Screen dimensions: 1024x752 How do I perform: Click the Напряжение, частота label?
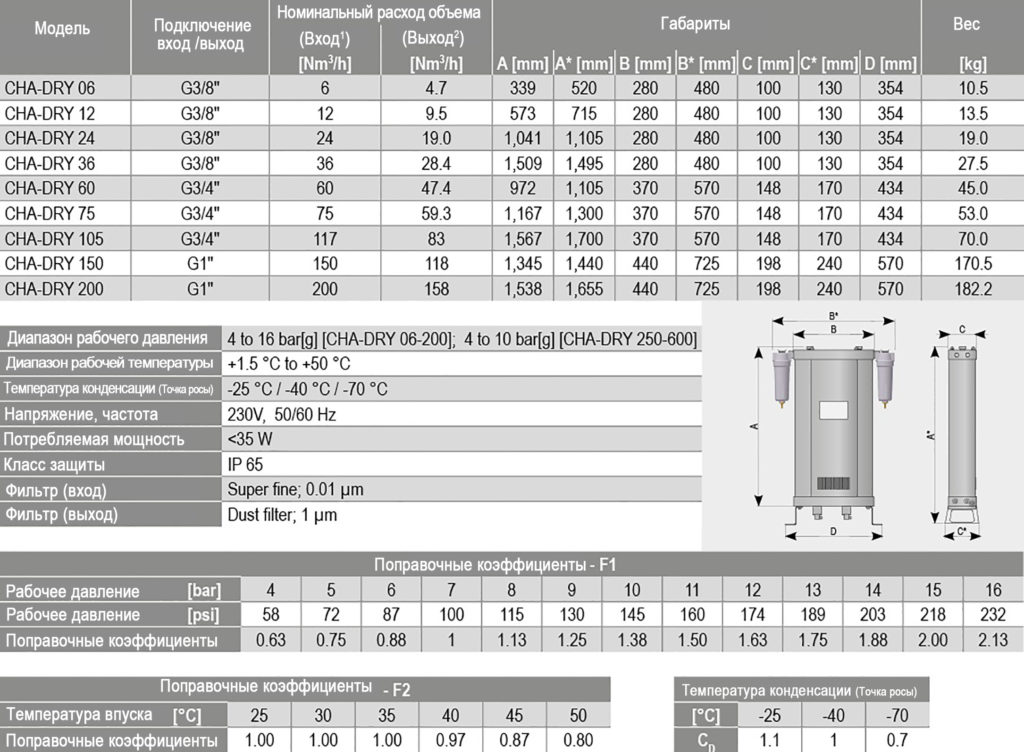pyautogui.click(x=81, y=414)
